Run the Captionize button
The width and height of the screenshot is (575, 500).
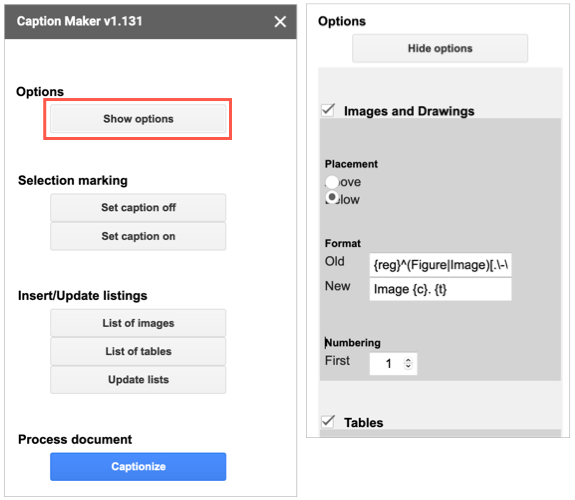(138, 466)
